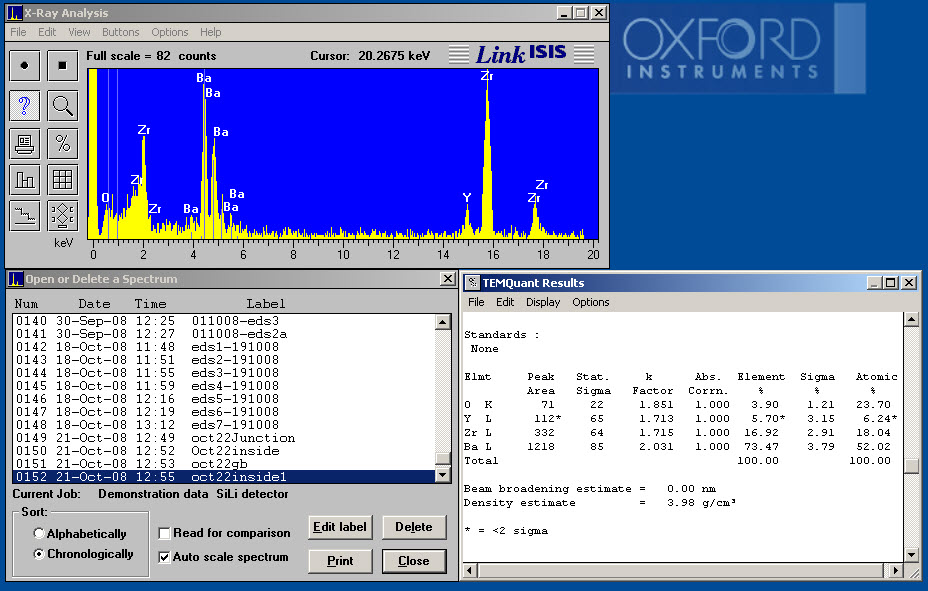Viewport: 928px width, 591px height.
Task: Click TEMQuant horizontal scroll left arrow
Action: point(471,571)
